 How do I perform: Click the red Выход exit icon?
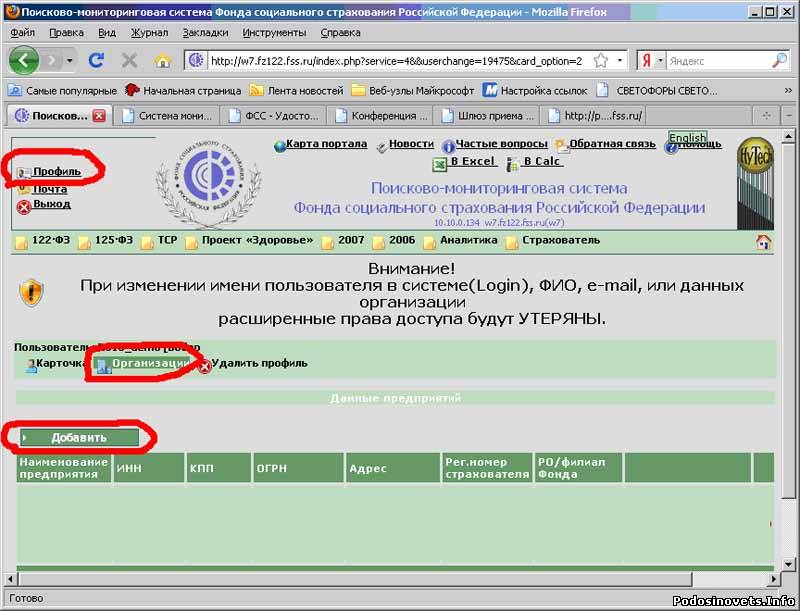[23, 207]
